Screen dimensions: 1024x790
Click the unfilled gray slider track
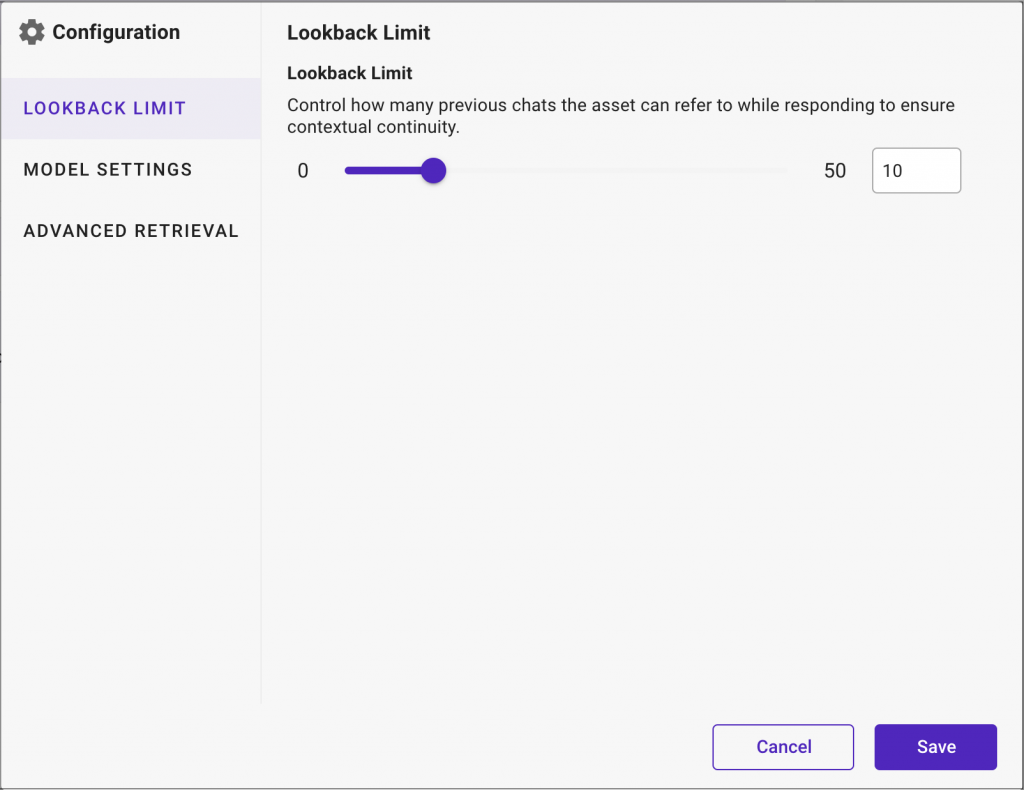617,170
